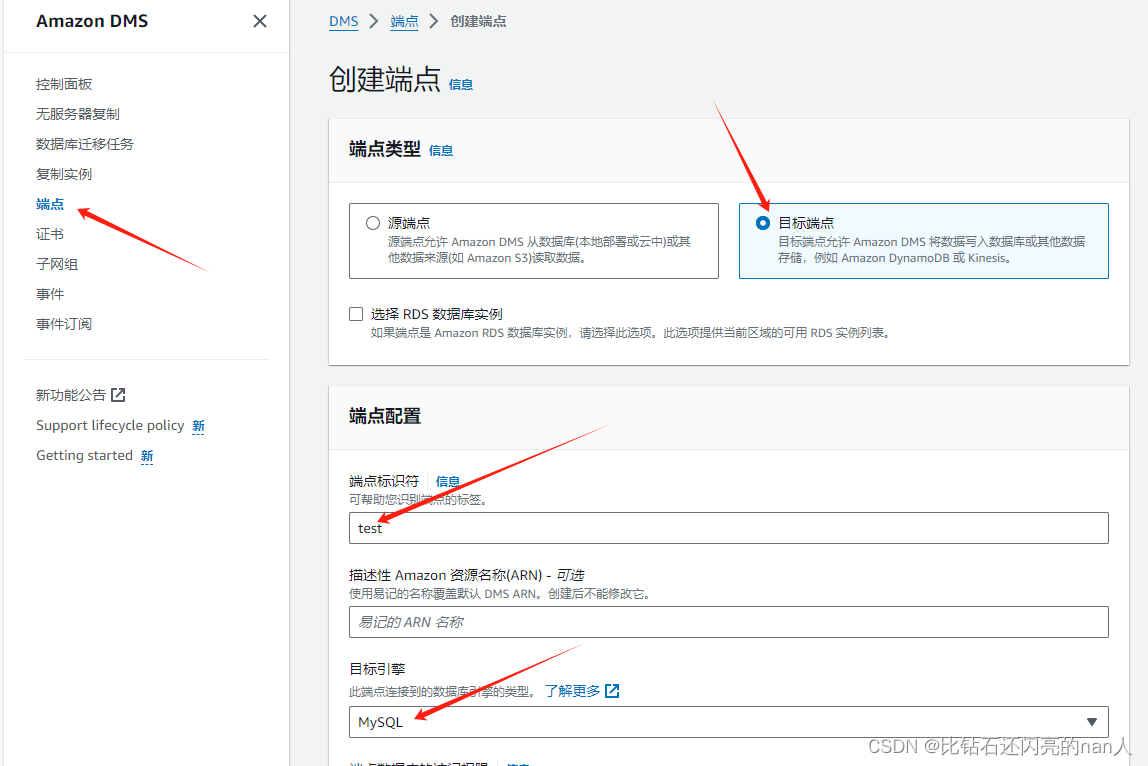Close the Amazon DMS sidebar panel
The width and height of the screenshot is (1148, 766).
[x=260, y=21]
